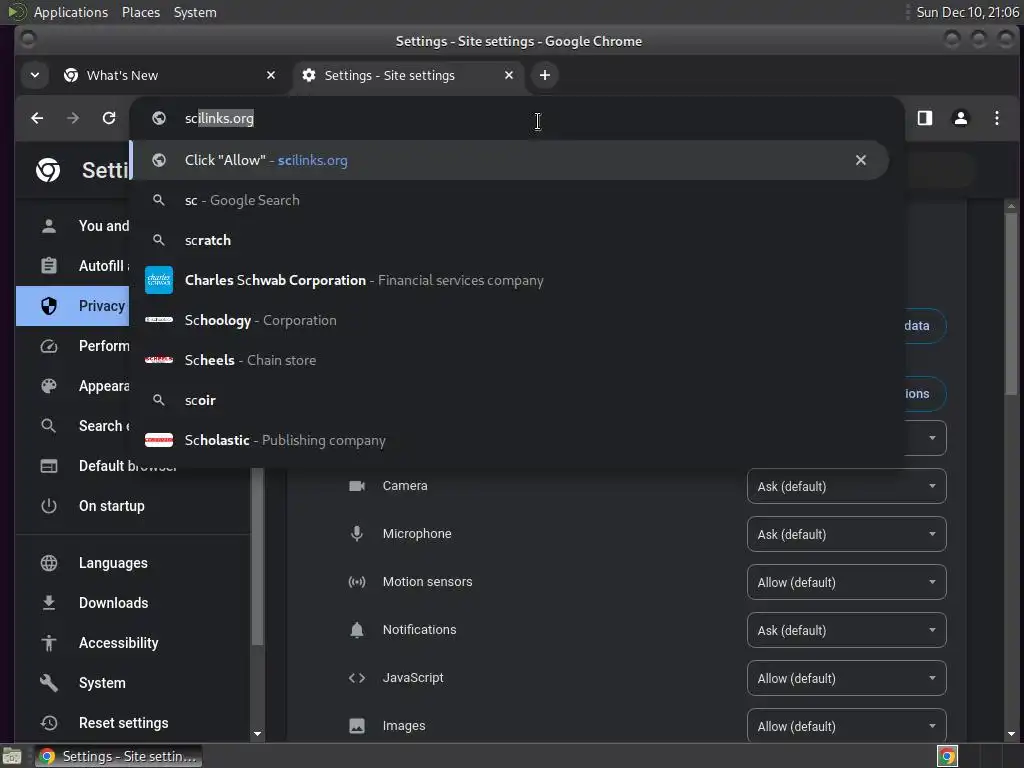The width and height of the screenshot is (1024, 768).
Task: Open the Places menu
Action: [141, 12]
